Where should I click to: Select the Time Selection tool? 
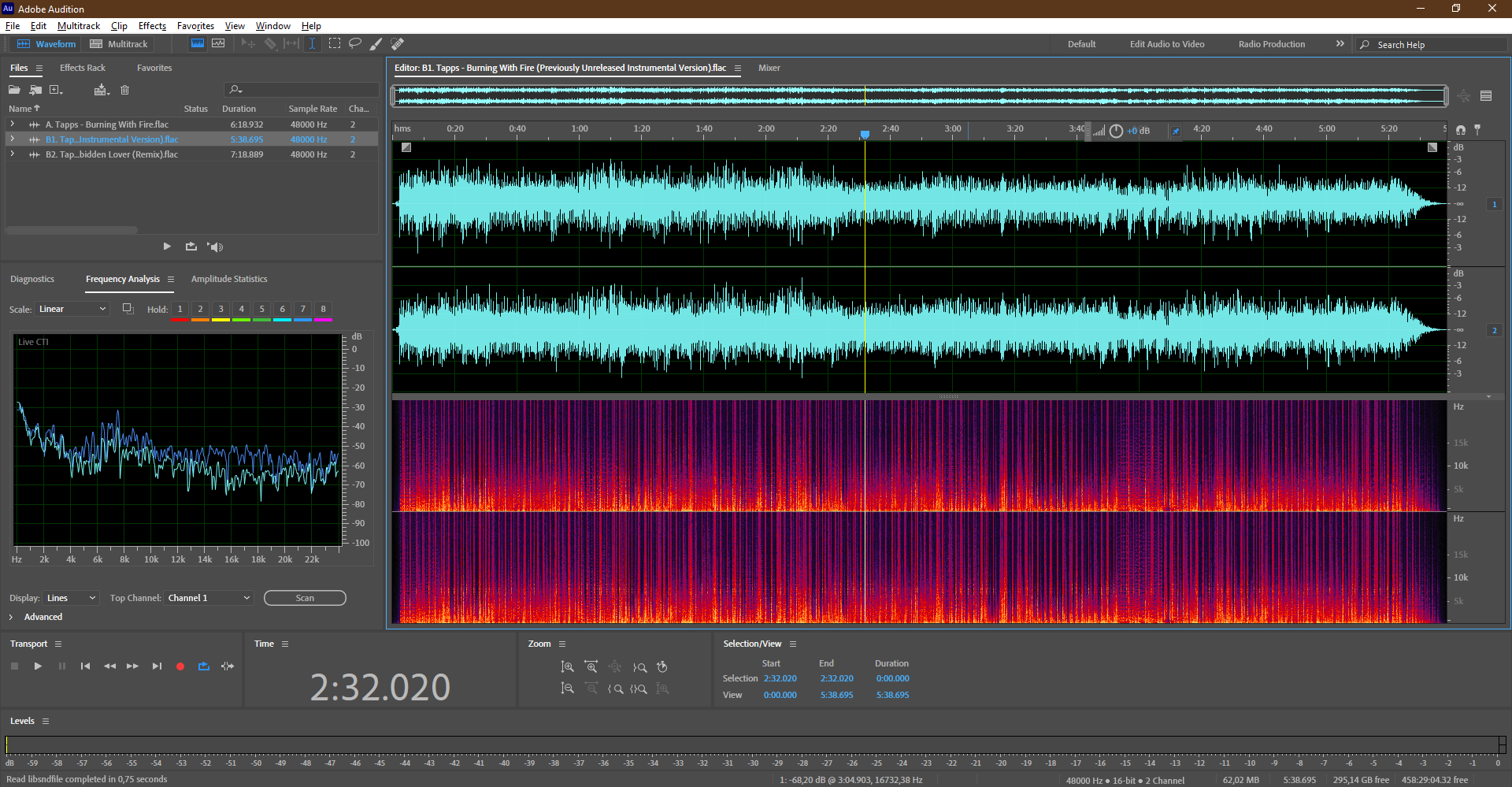coord(312,43)
